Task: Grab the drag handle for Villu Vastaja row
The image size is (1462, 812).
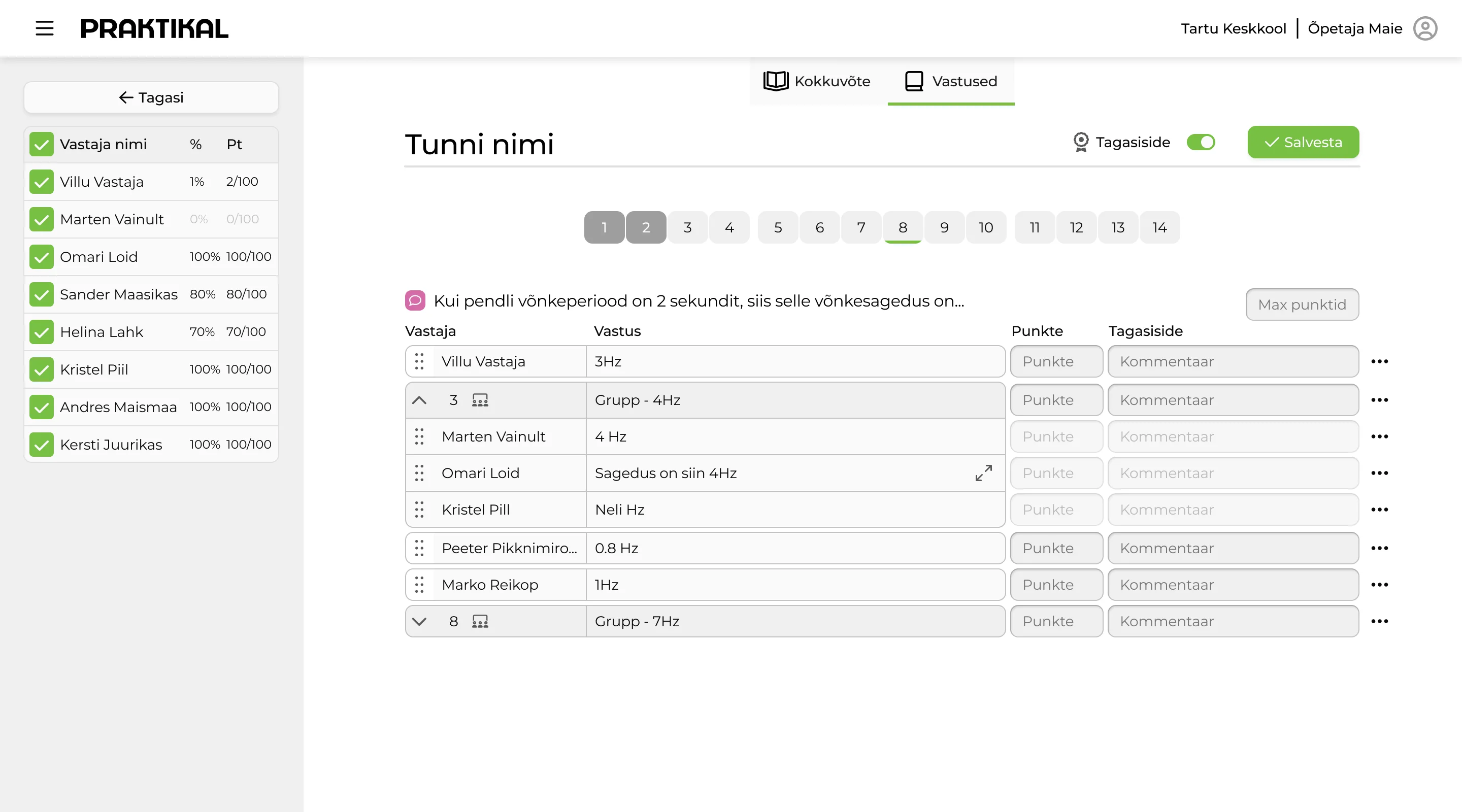Action: (x=419, y=361)
